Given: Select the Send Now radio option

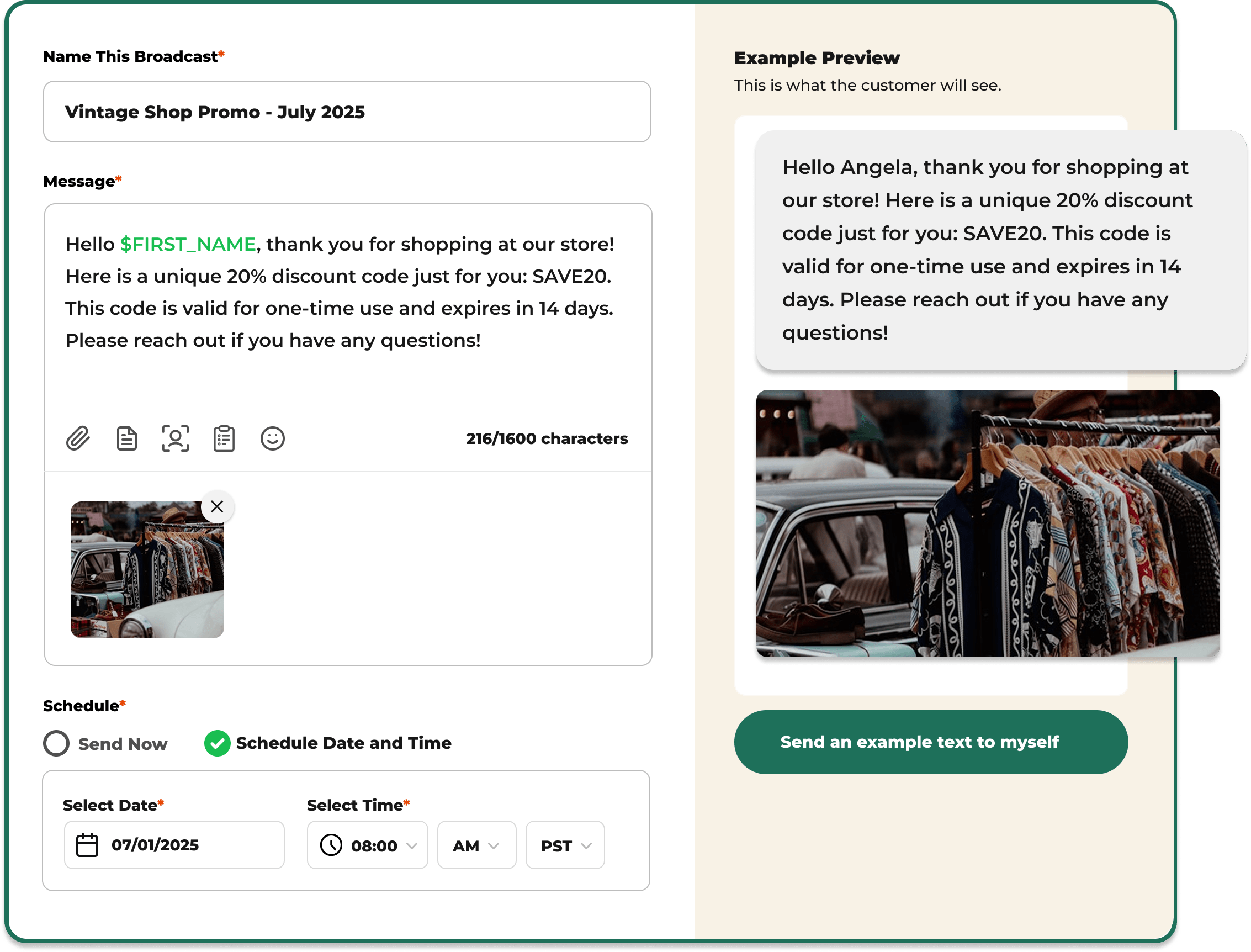Looking at the screenshot, I should pos(56,743).
